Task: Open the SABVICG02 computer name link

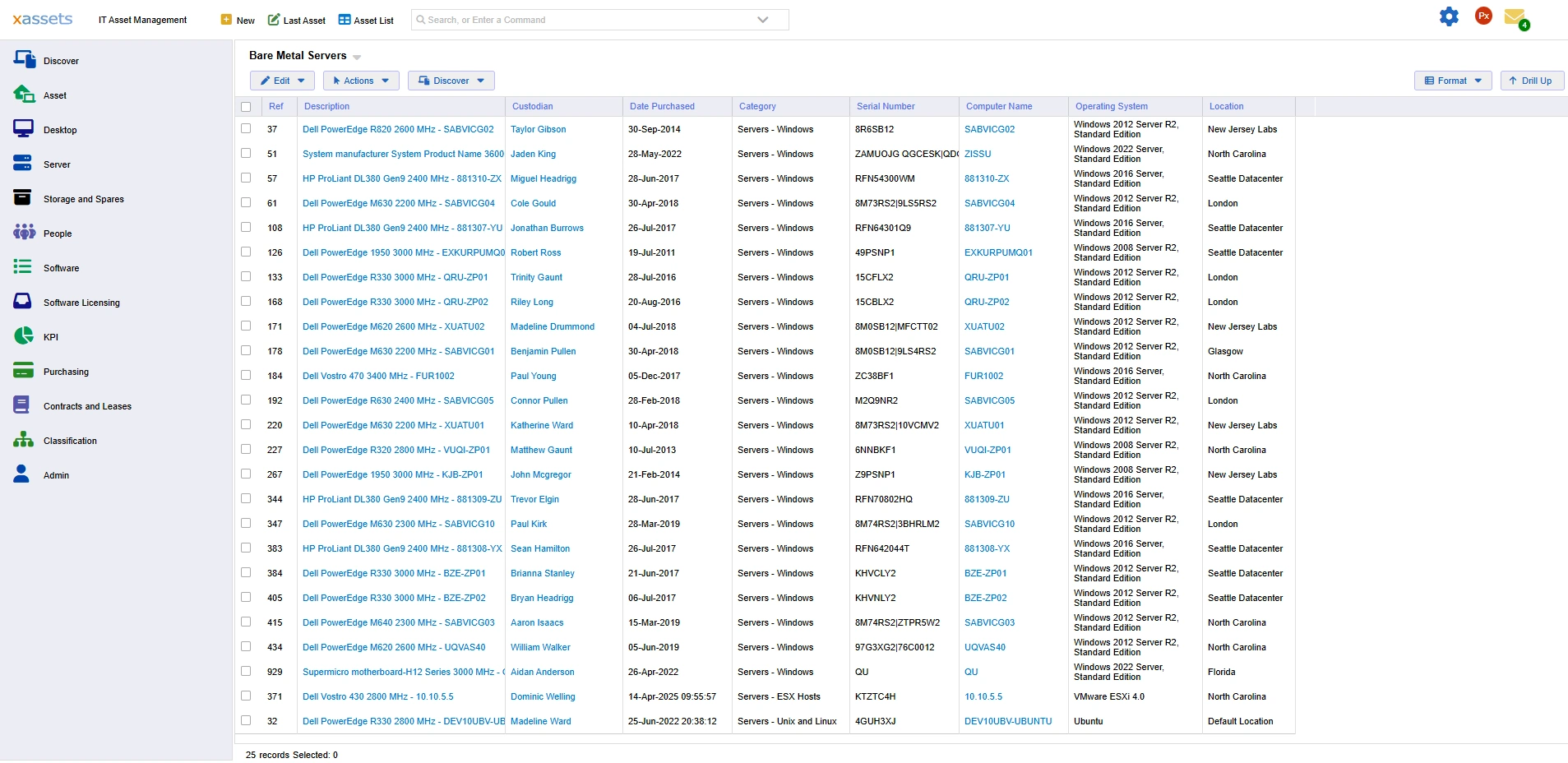Action: click(990, 129)
